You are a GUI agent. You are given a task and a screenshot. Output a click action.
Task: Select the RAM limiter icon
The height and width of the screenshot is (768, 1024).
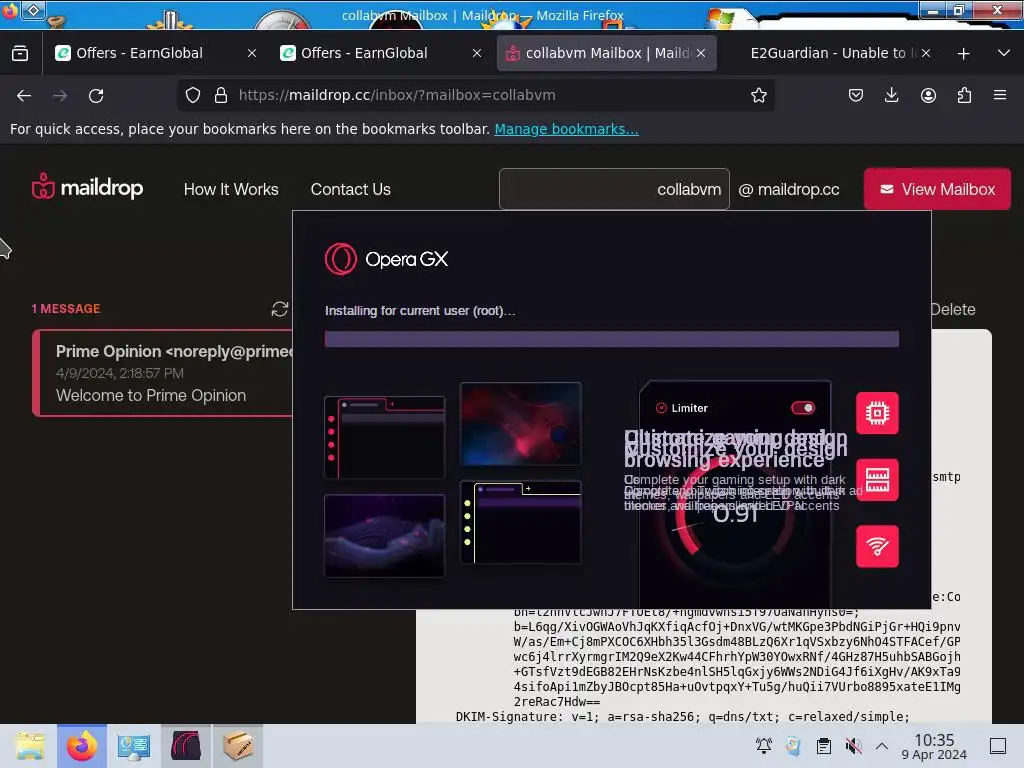pos(877,480)
